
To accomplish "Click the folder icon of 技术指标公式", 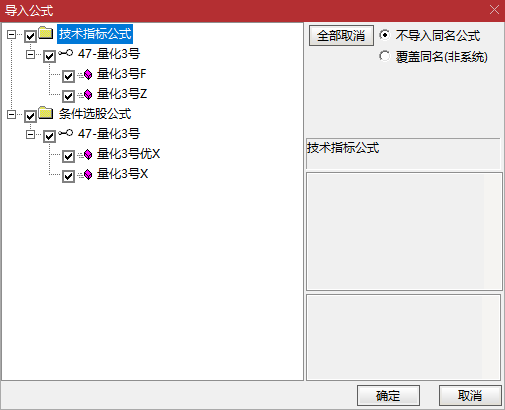I will tap(46, 33).
